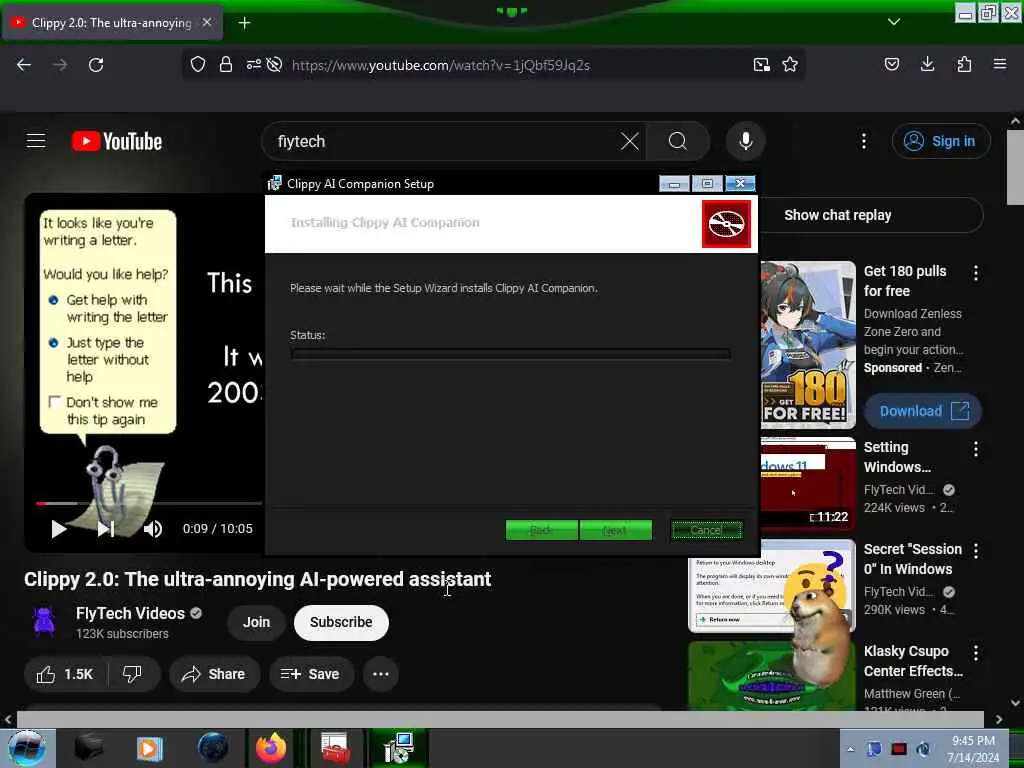This screenshot has height=768, width=1024.
Task: Like the video with thumbs up
Action: 65,674
